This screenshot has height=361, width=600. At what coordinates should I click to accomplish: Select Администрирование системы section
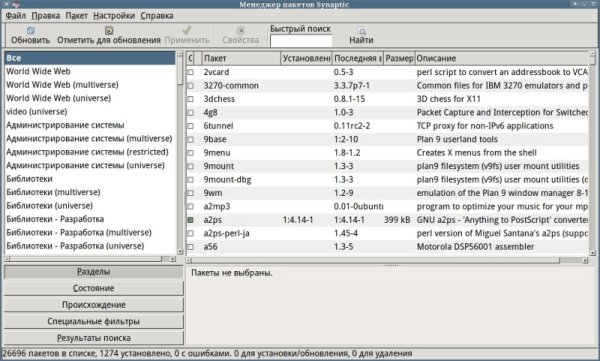[90, 125]
